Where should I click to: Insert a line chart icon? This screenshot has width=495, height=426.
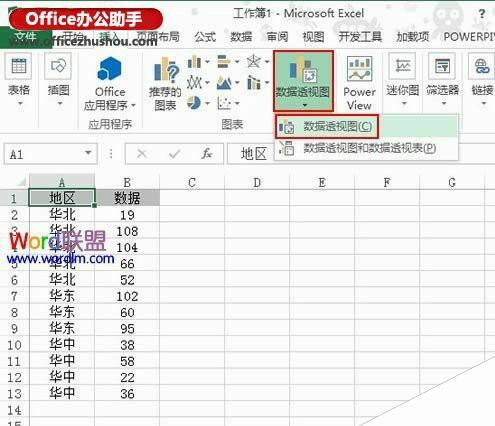tap(194, 82)
